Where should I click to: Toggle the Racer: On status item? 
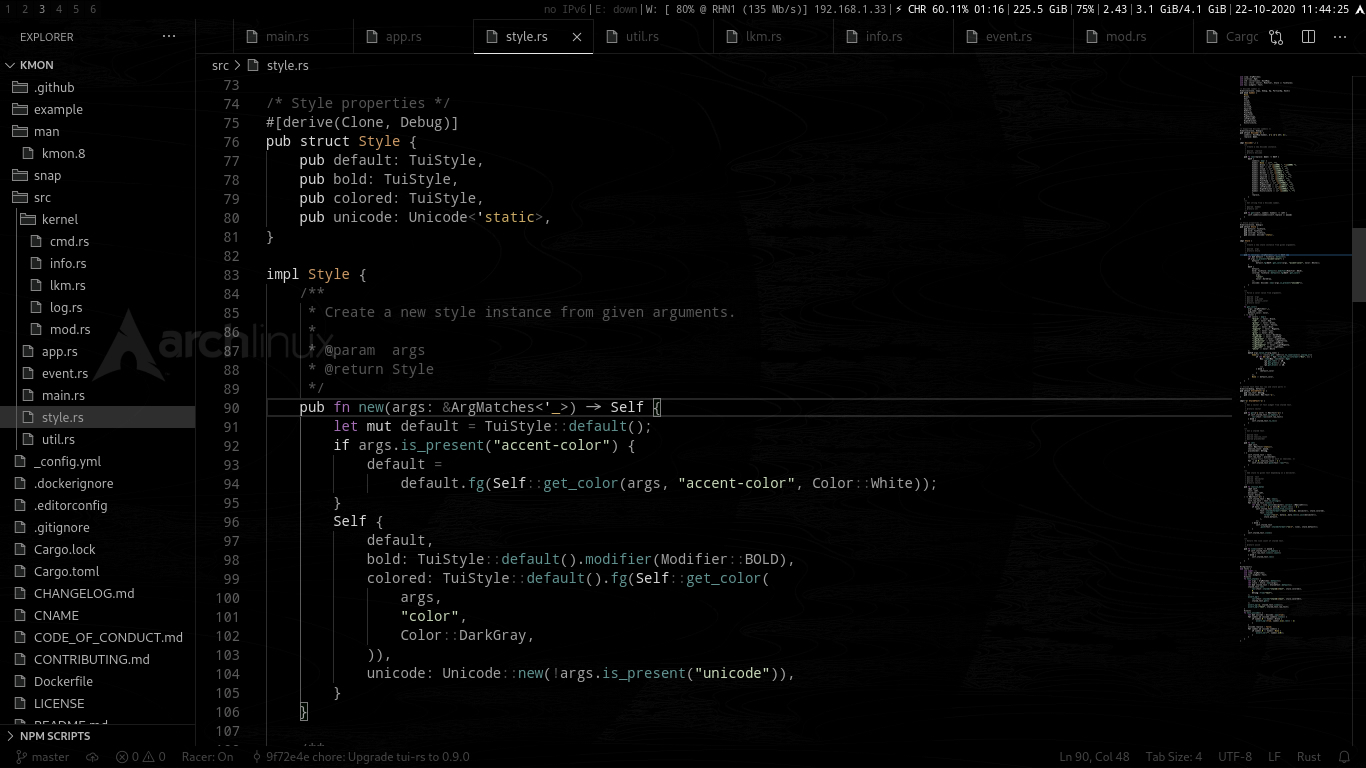click(x=208, y=757)
